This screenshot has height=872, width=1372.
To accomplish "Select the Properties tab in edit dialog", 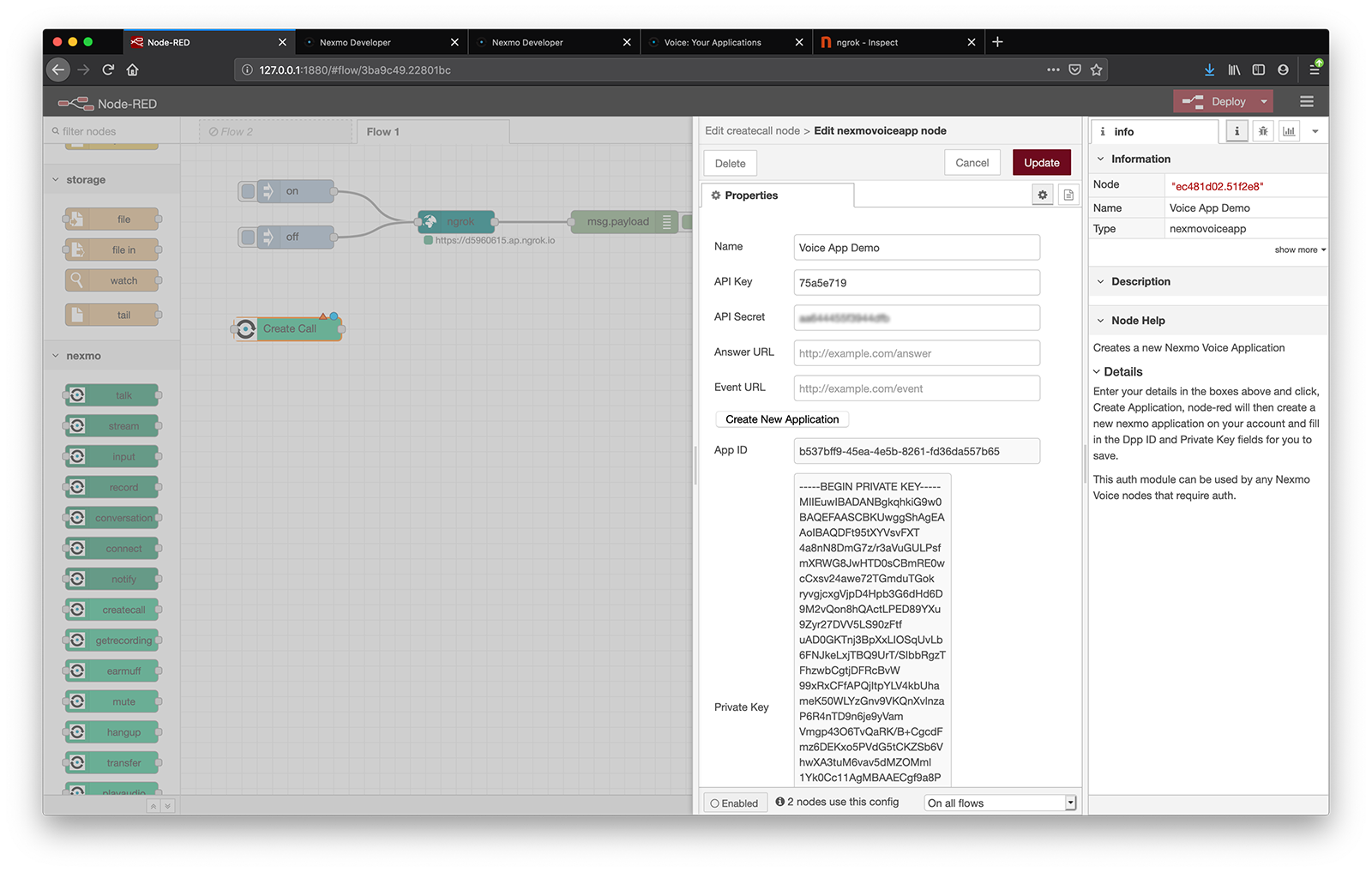I will [x=778, y=195].
